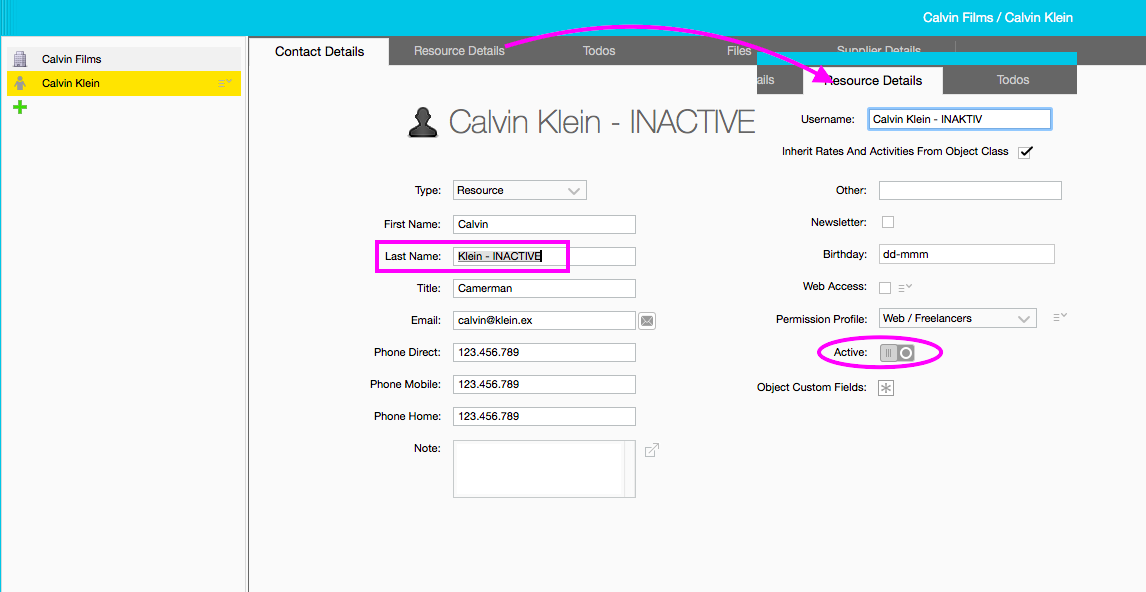This screenshot has width=1146, height=592.
Task: Select the Todos tab in the inset panel
Action: point(1013,80)
